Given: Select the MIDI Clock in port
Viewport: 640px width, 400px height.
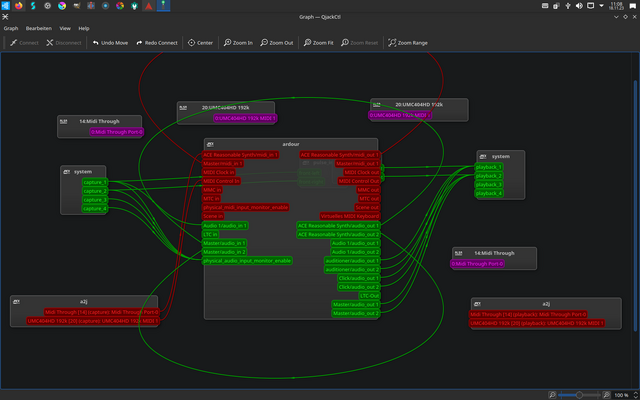Looking at the screenshot, I should 219,172.
